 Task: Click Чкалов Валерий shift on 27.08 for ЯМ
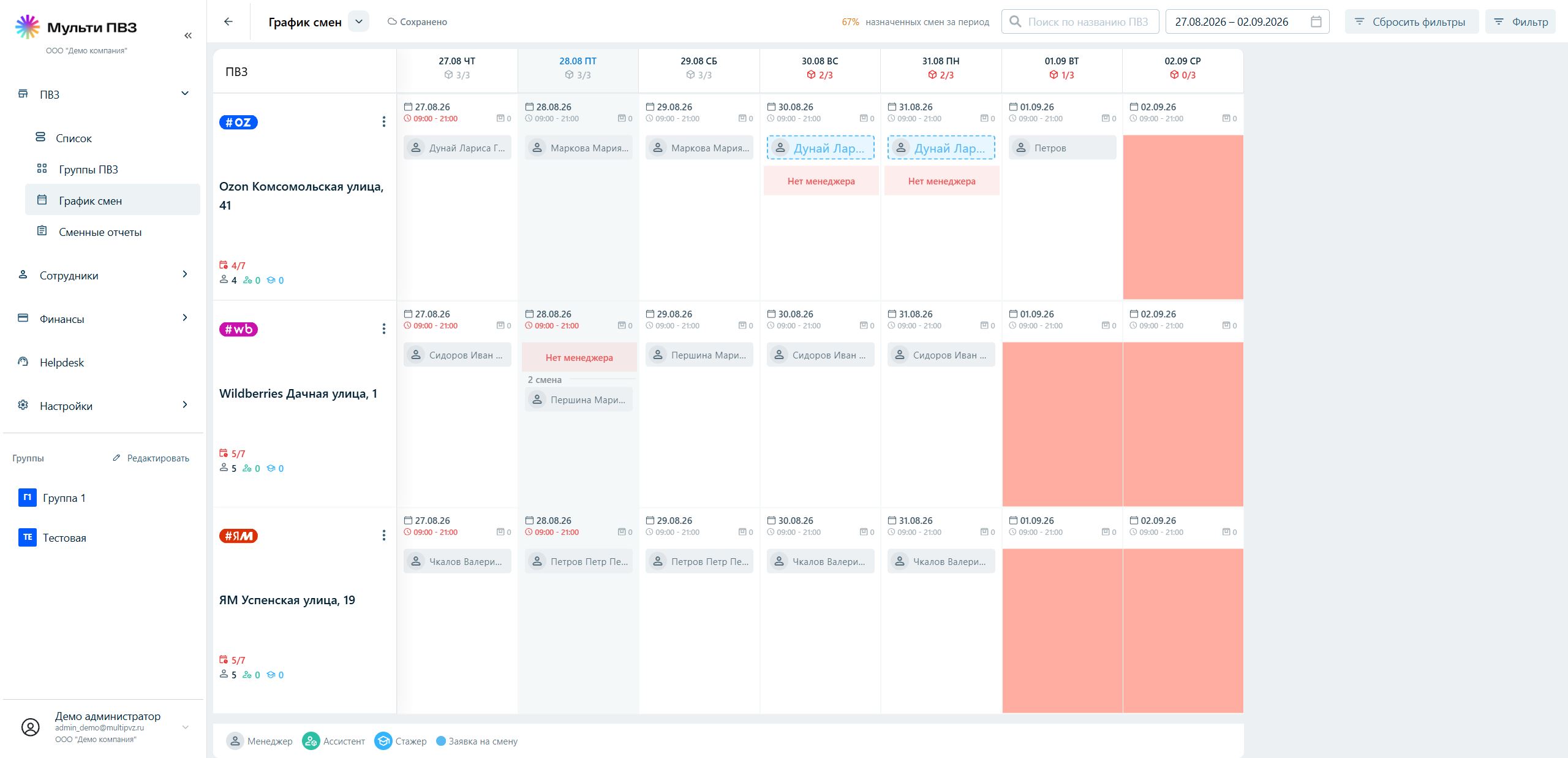point(457,561)
